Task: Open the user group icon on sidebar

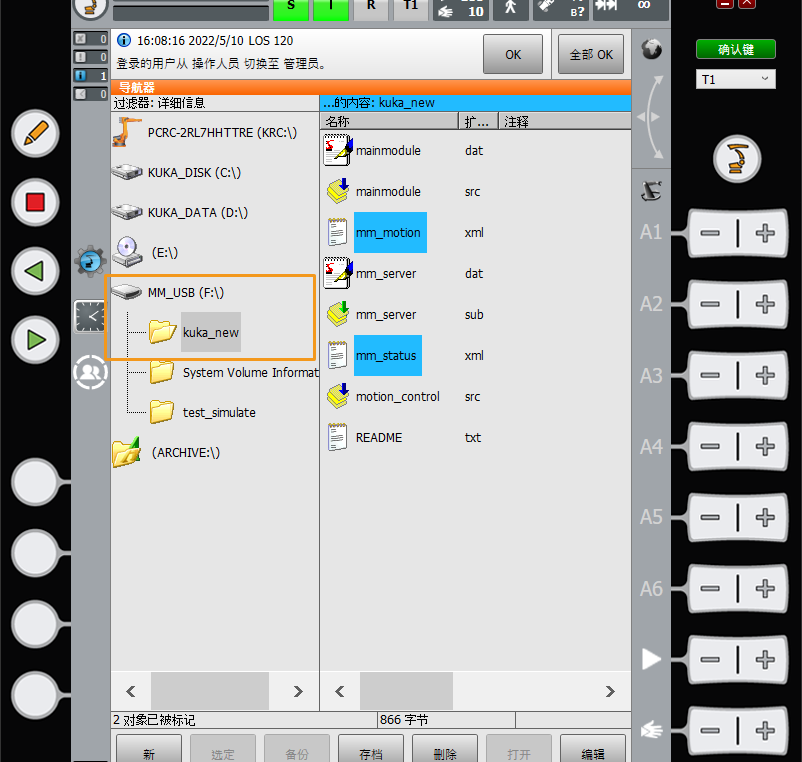Action: pos(90,372)
